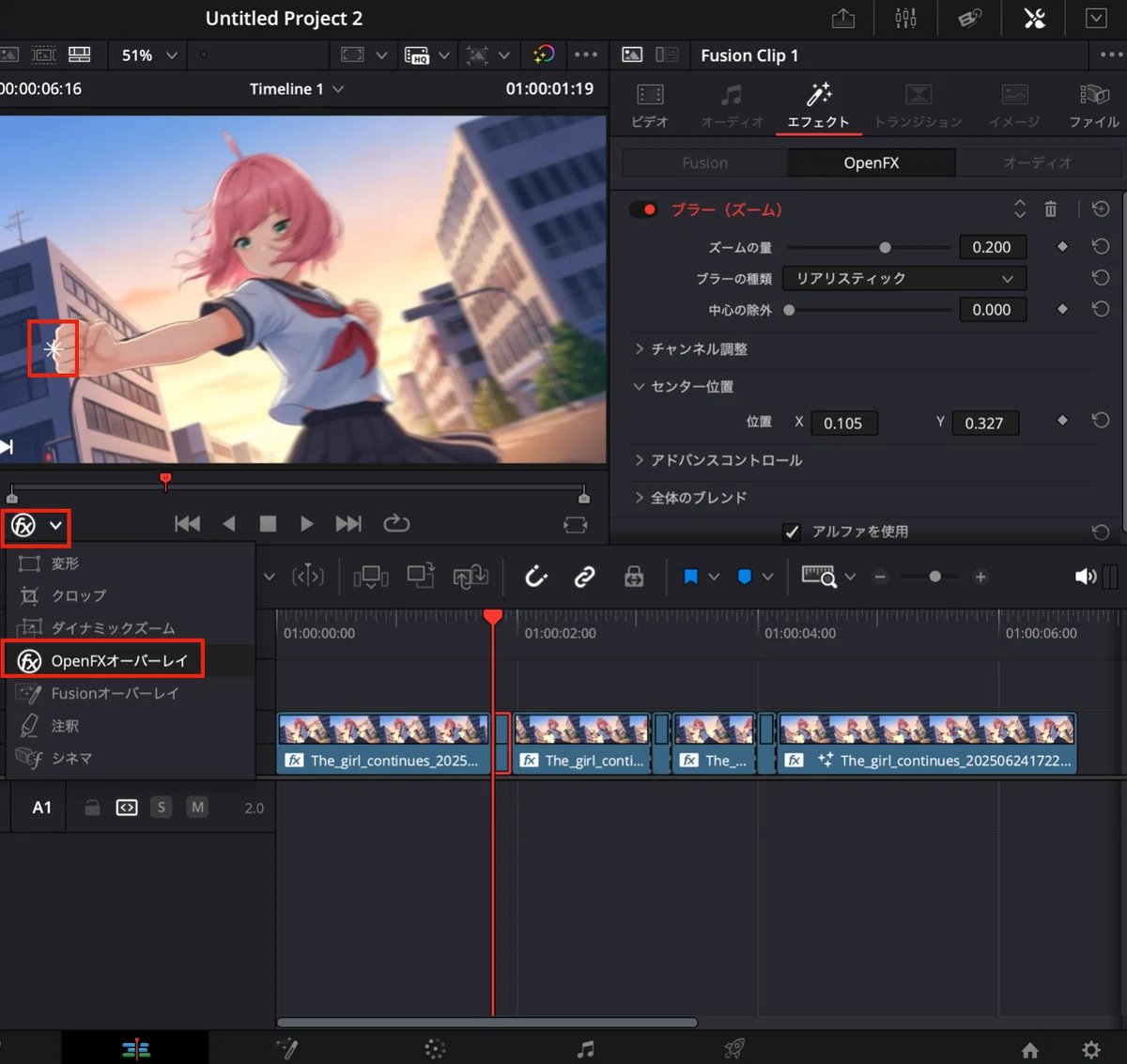
Task: Open the イメージ inspector tab
Action: click(x=1013, y=106)
